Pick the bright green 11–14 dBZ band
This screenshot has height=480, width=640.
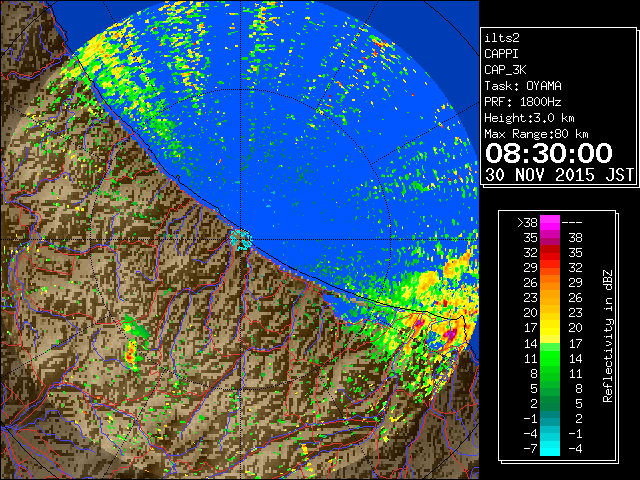550,358
